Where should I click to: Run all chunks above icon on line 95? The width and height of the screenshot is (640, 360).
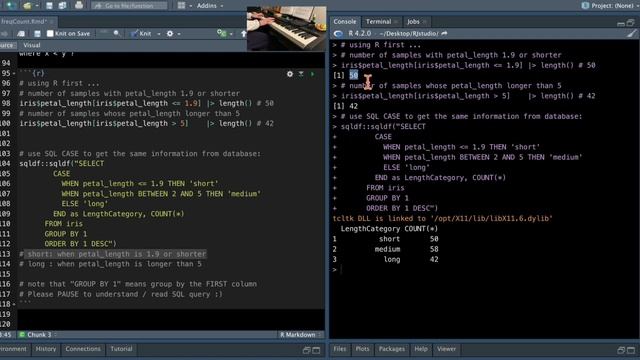click(301, 74)
